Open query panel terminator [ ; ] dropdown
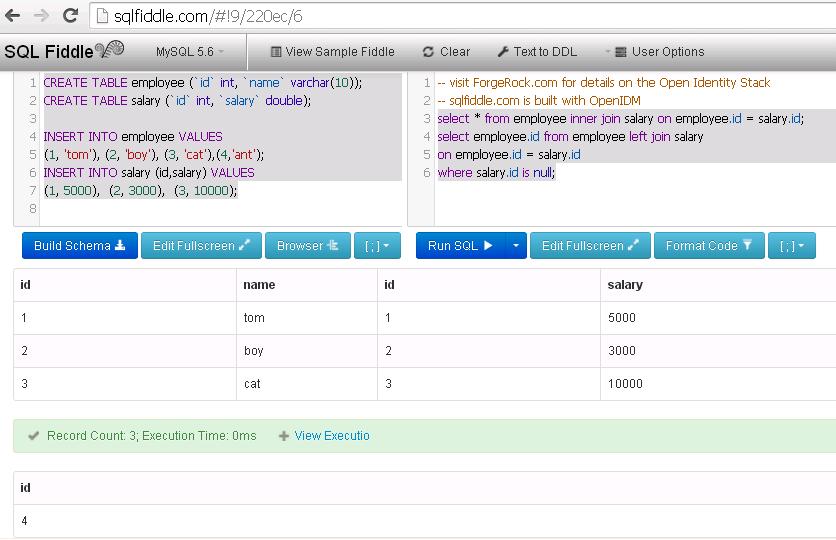Image resolution: width=836 pixels, height=540 pixels. [x=791, y=245]
